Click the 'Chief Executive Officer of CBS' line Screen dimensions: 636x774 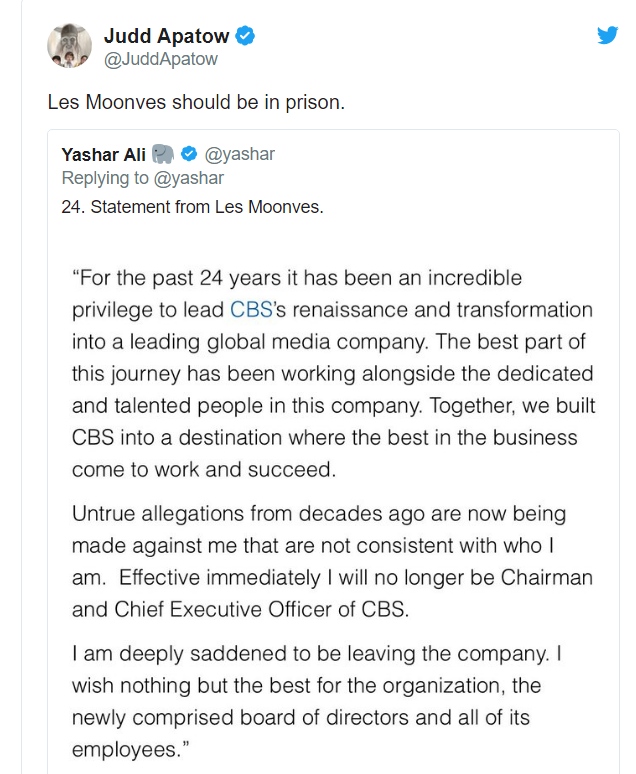(240, 609)
